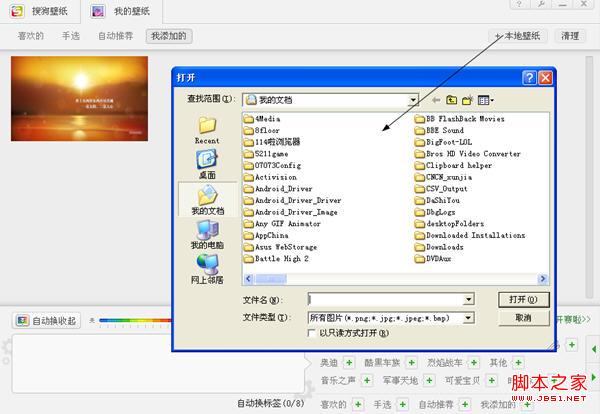Click scroll left arrow in file list
This screenshot has width=600, height=414.
click(248, 279)
